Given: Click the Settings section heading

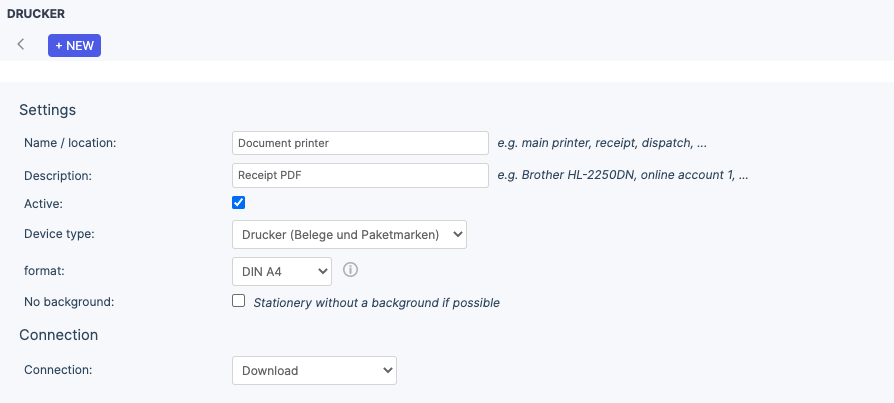Looking at the screenshot, I should pos(48,110).
